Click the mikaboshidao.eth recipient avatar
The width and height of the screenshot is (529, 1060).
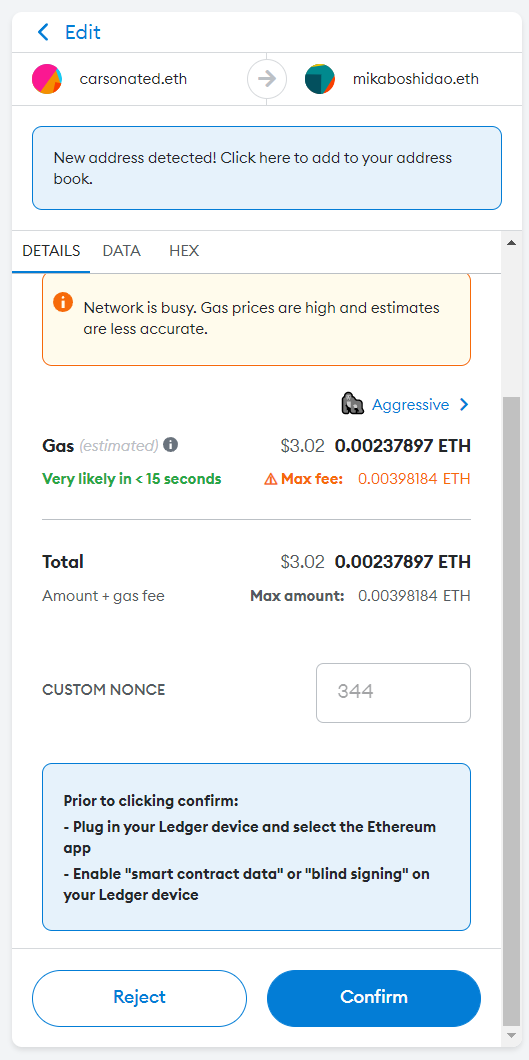[320, 79]
